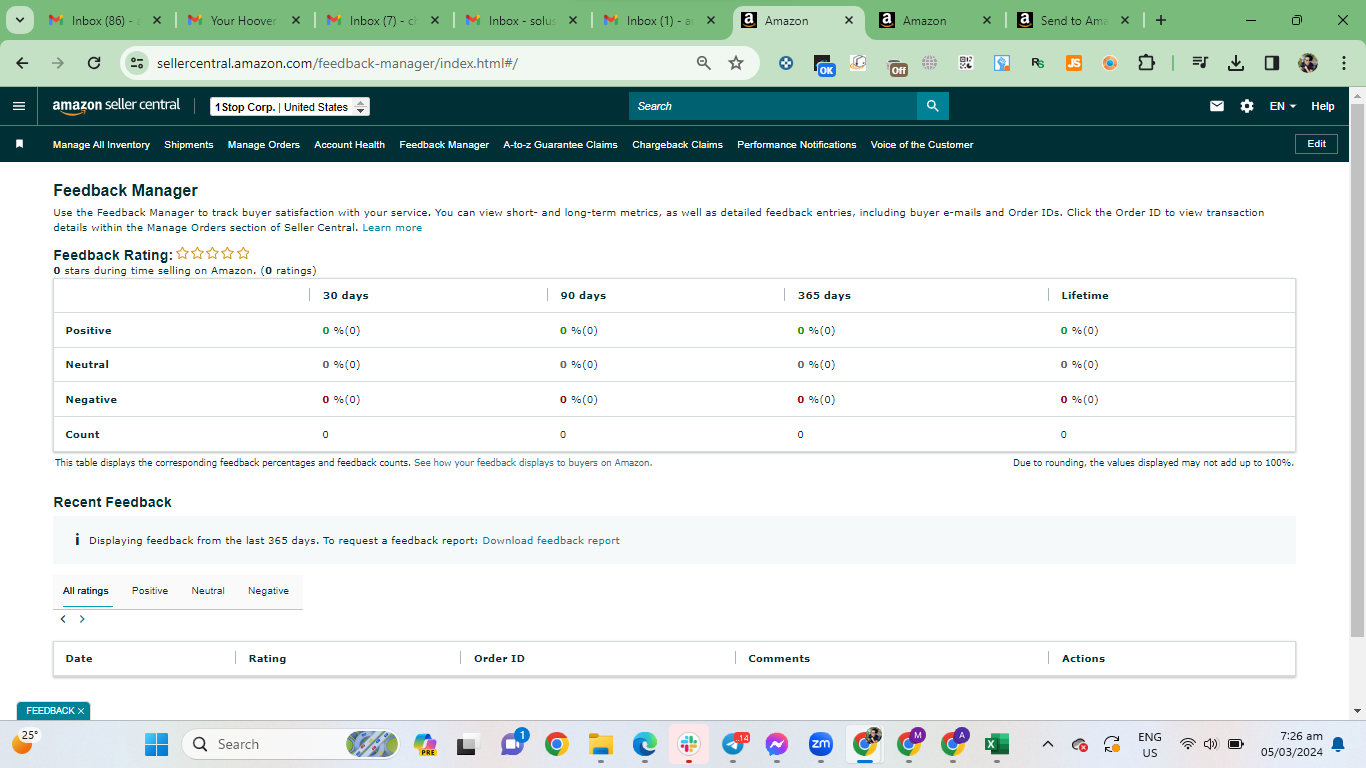Reload the page in Chrome
The image size is (1366, 768).
[x=94, y=63]
